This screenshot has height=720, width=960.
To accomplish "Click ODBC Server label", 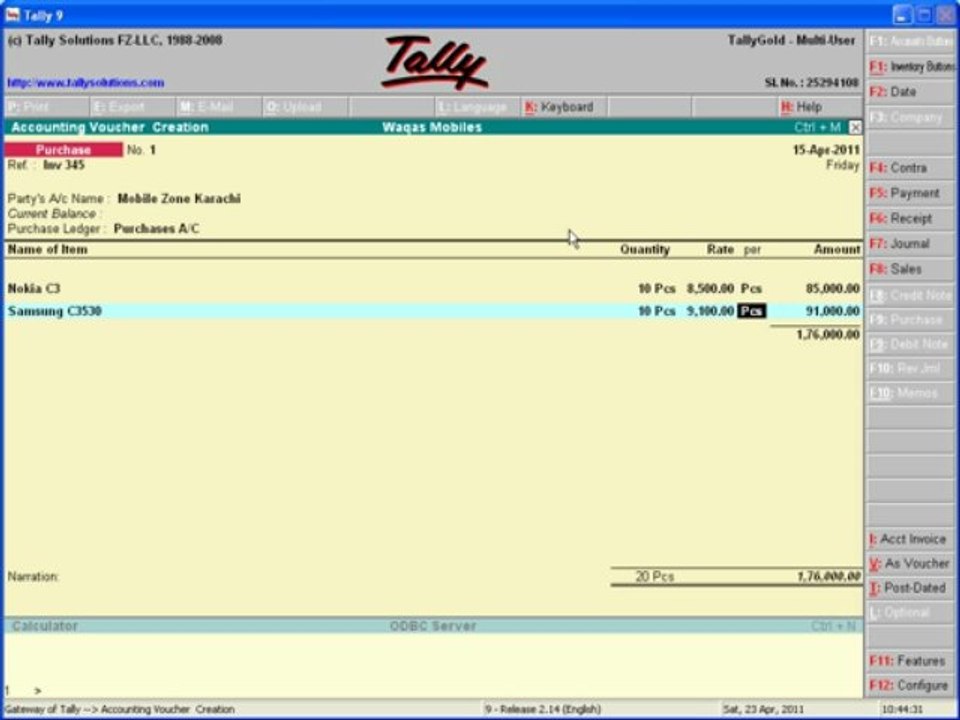I will pyautogui.click(x=433, y=626).
